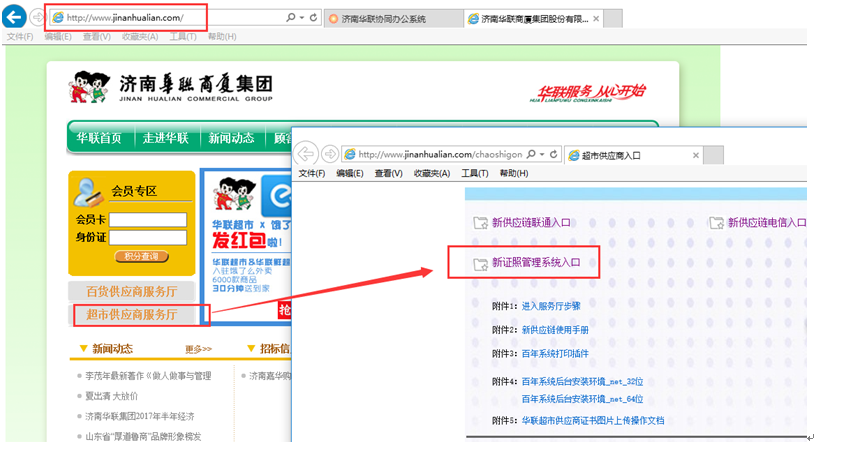Click the refresh icon in the main browser address bar
Image resolution: width=864 pixels, height=456 pixels.
pyautogui.click(x=314, y=18)
